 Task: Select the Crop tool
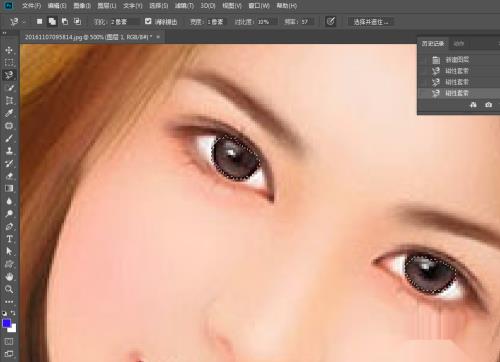click(9, 100)
